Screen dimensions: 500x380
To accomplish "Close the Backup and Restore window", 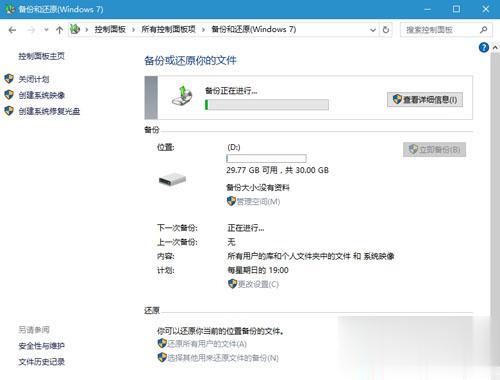I will [x=486, y=9].
